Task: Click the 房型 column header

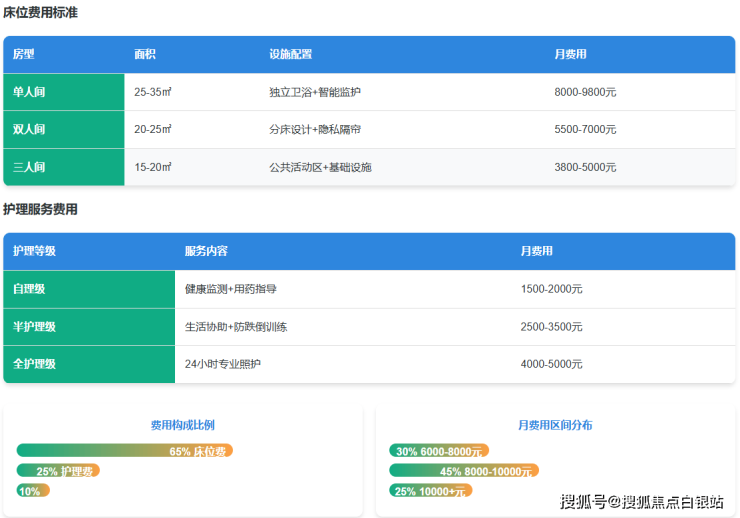Action: click(x=24, y=54)
